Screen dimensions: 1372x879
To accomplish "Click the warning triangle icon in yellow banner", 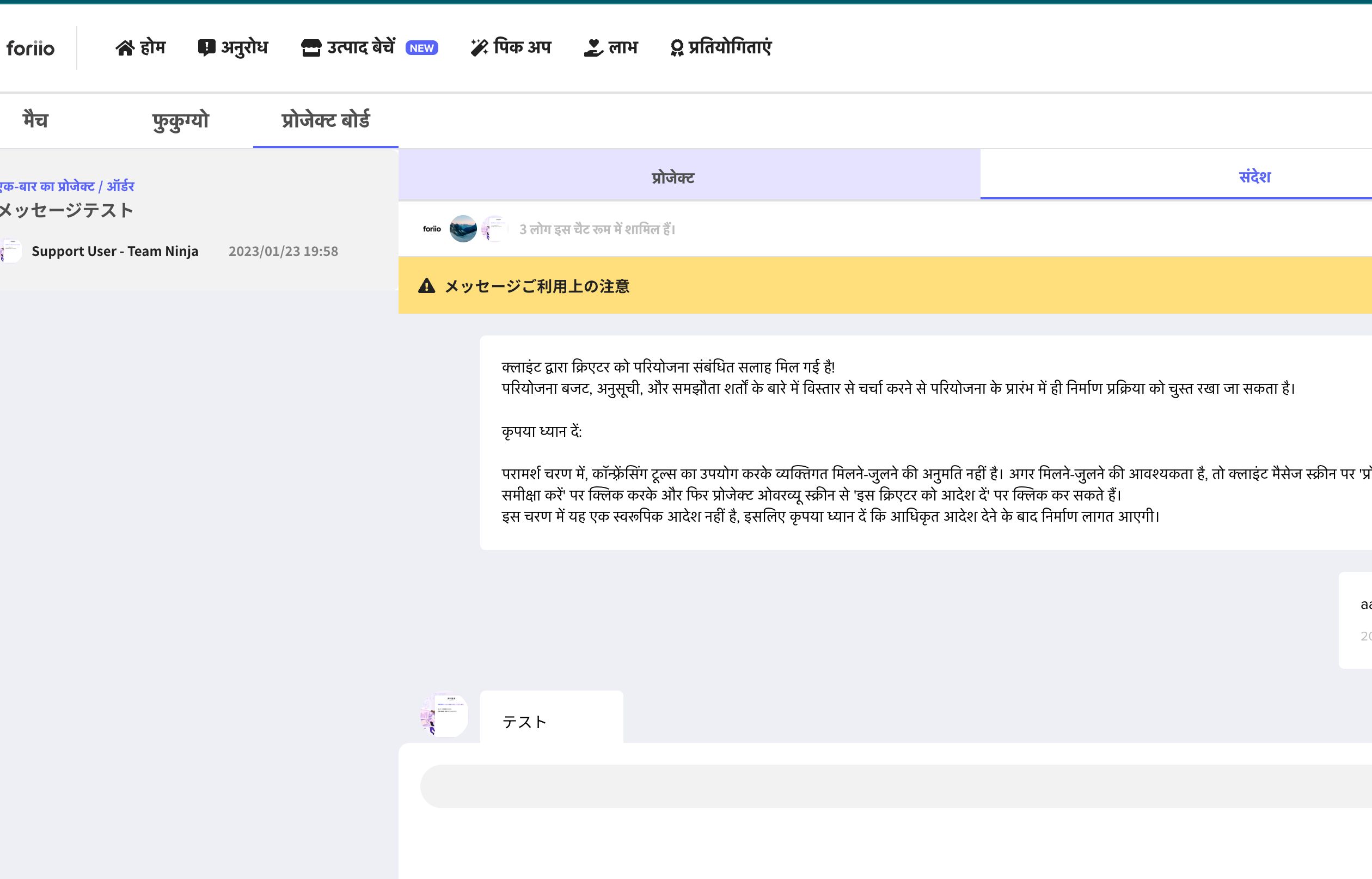I will point(426,286).
